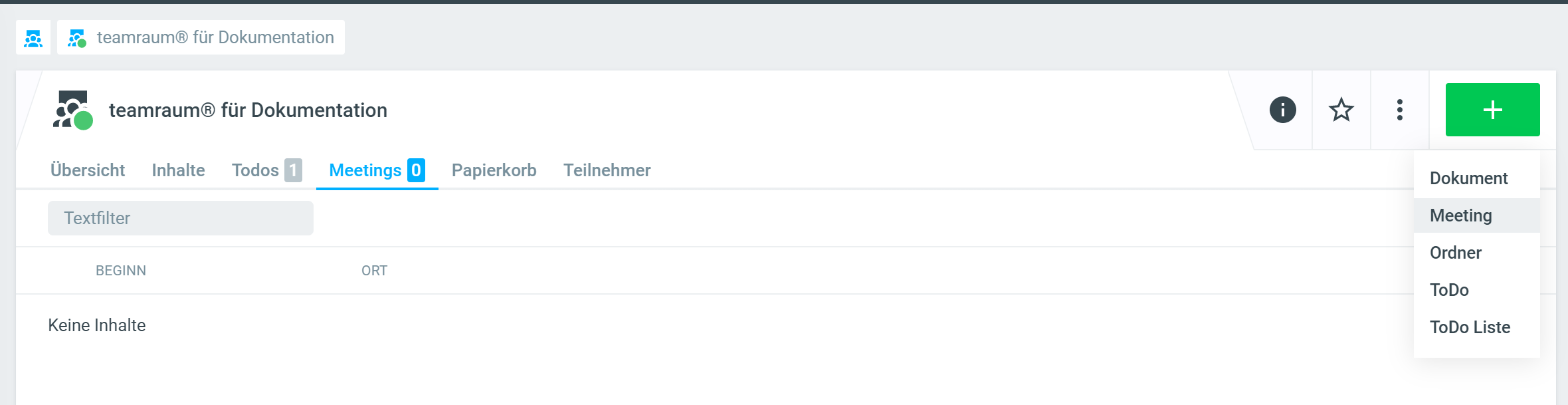
Task: Open the info panel icon
Action: click(1282, 110)
